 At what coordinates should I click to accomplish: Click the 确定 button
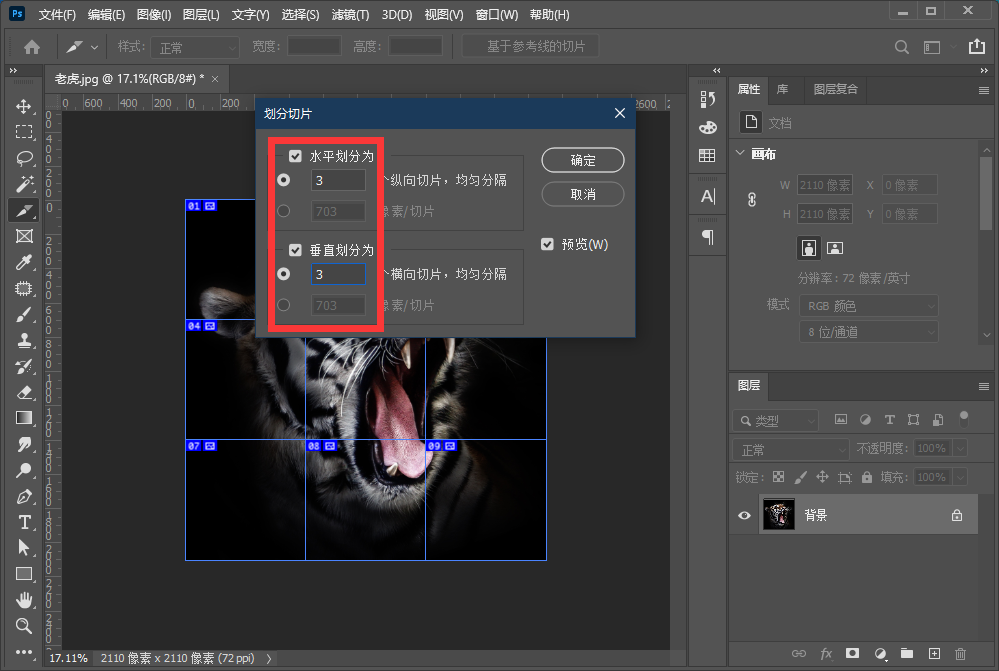583,160
